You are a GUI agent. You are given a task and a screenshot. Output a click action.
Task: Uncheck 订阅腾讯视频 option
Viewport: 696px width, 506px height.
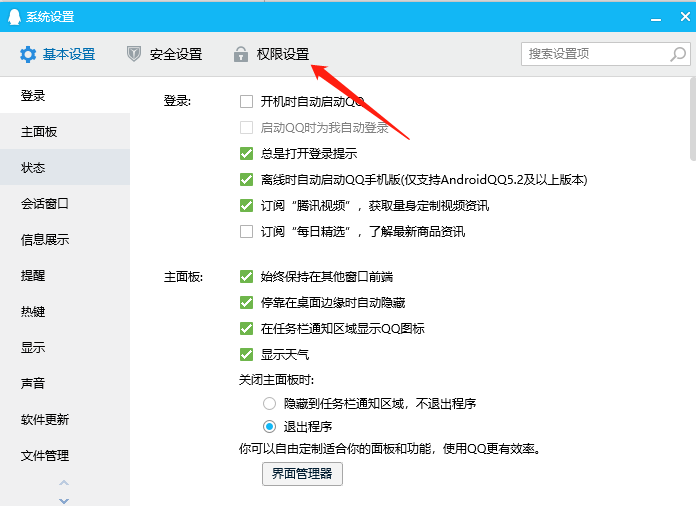pyautogui.click(x=246, y=206)
